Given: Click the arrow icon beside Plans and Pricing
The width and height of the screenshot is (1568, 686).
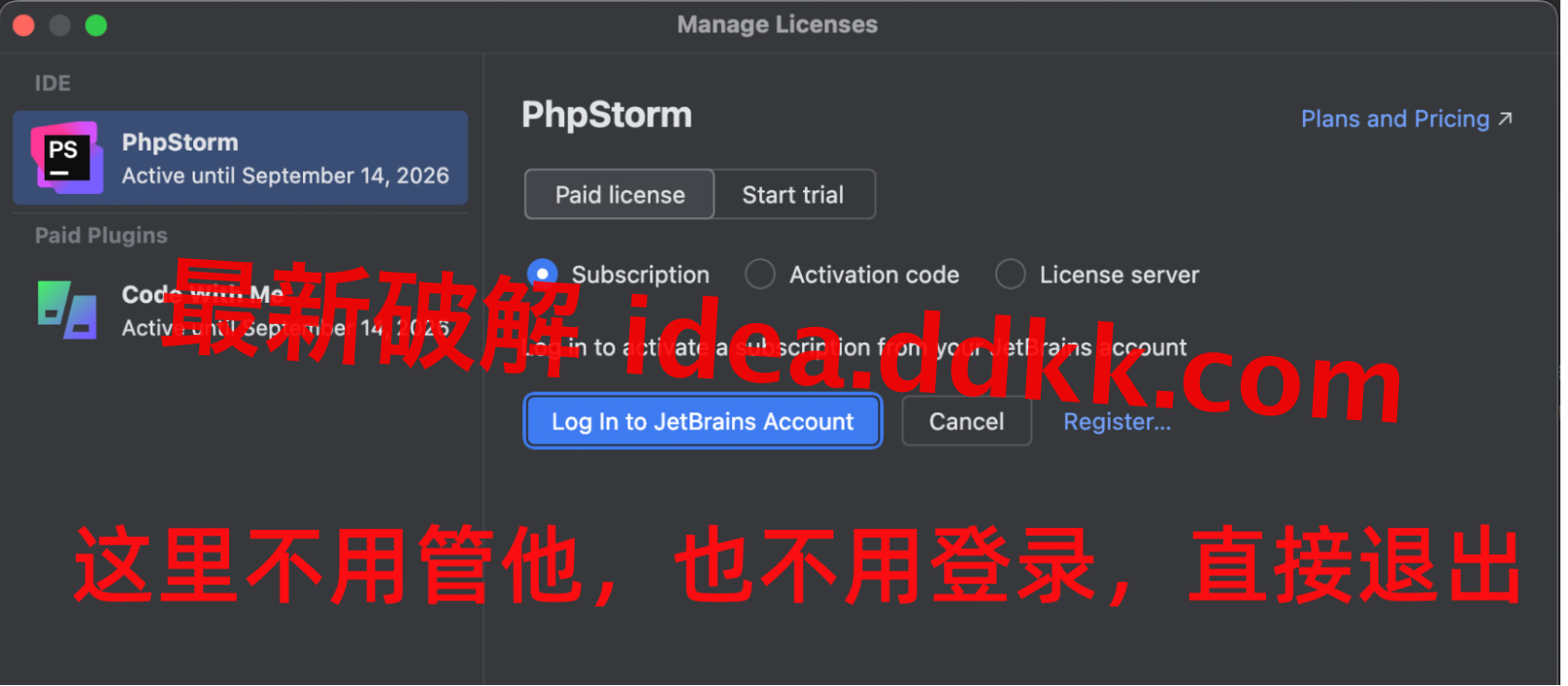Looking at the screenshot, I should click(1505, 118).
